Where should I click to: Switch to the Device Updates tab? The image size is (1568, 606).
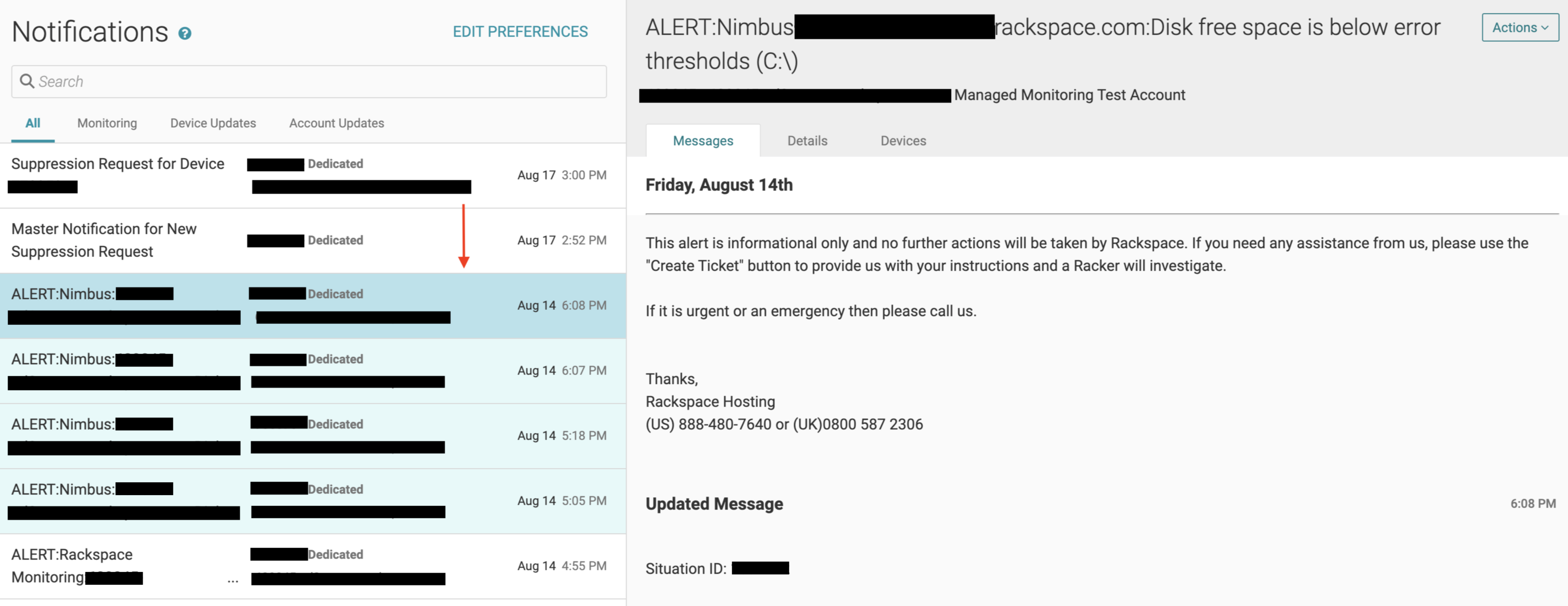(213, 124)
